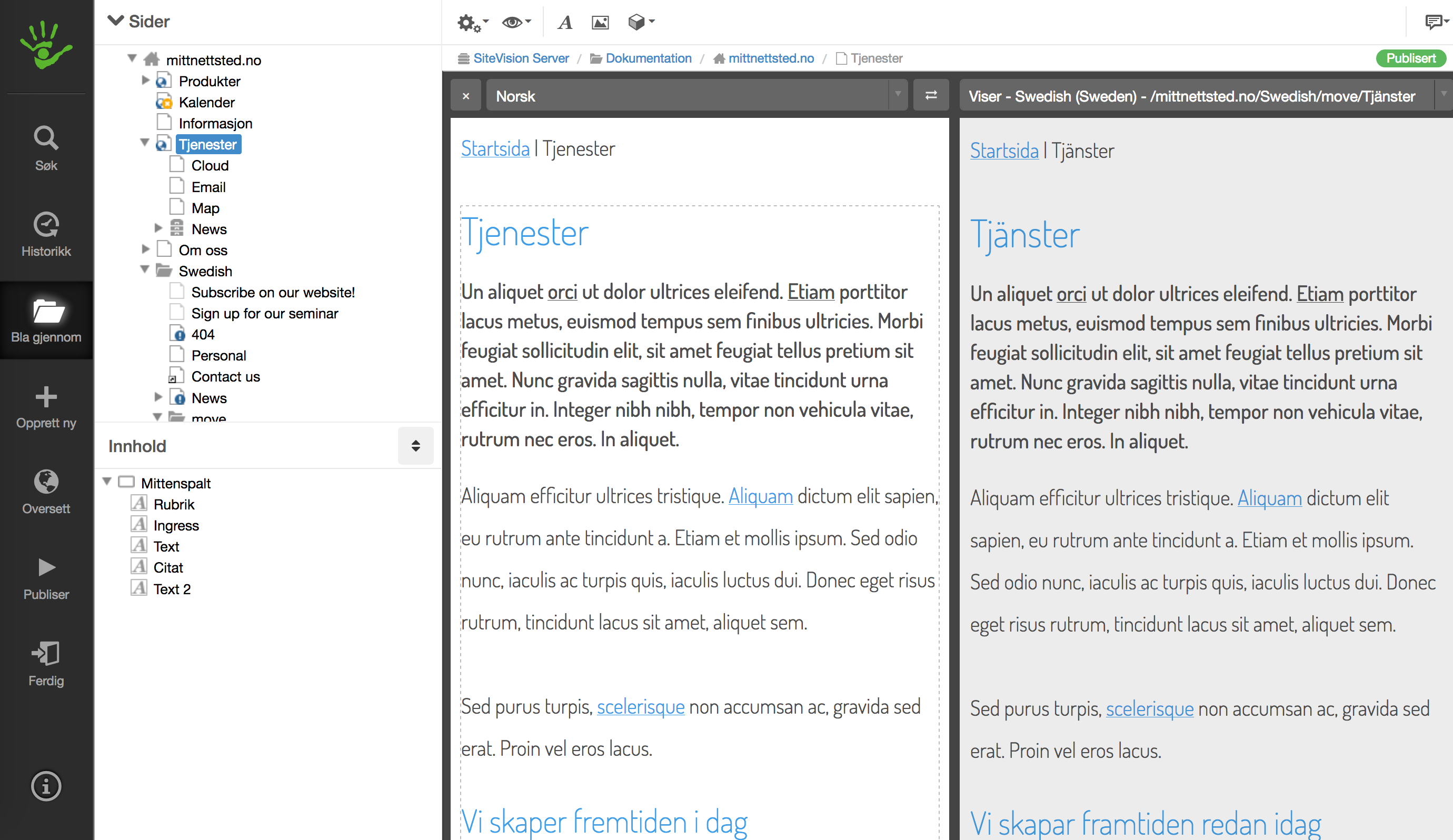Screen dimensions: 1453x840
Task: Select the Personal page in tree
Action: tap(218, 356)
